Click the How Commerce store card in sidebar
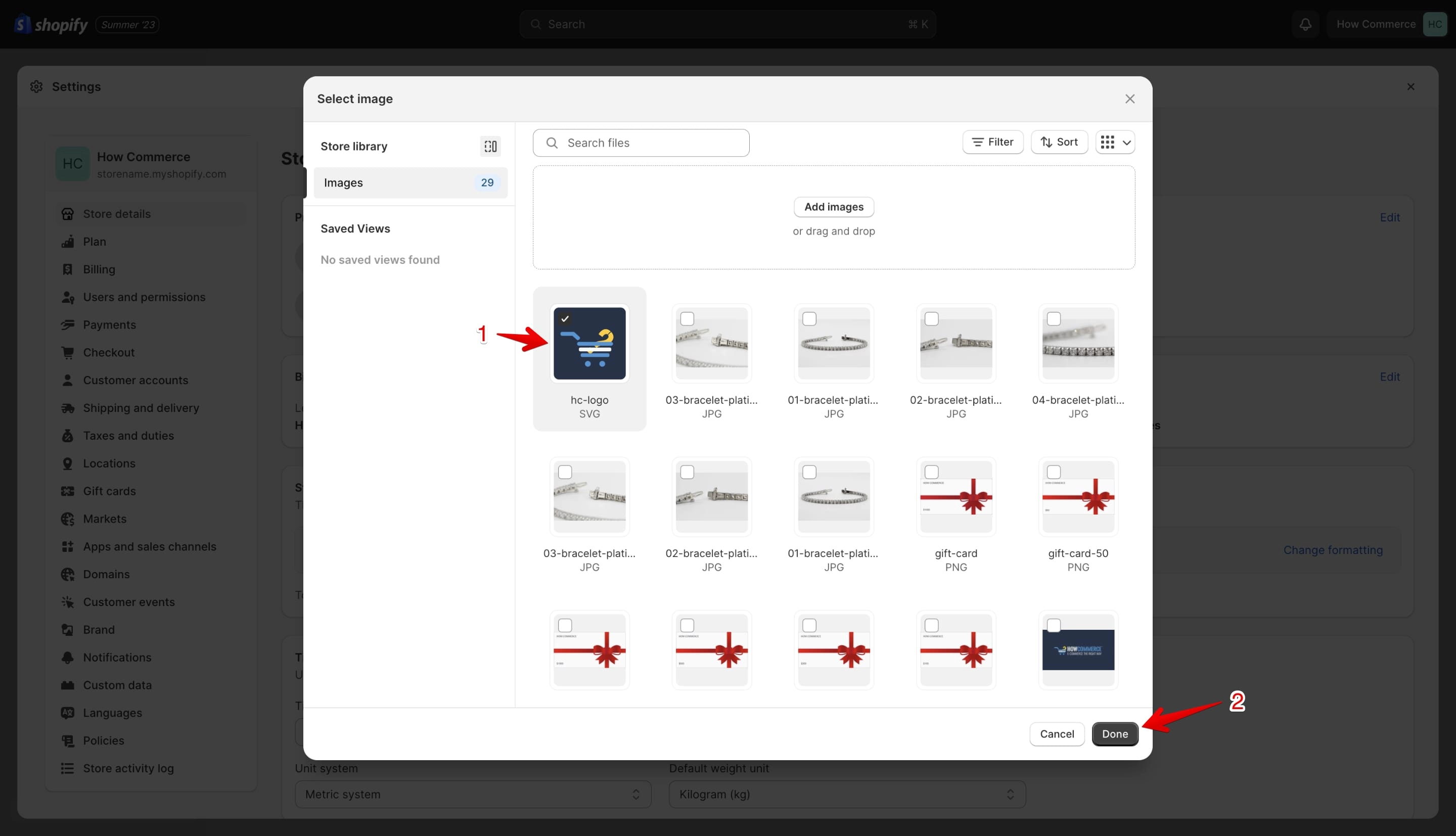The image size is (1456, 836). coord(151,164)
